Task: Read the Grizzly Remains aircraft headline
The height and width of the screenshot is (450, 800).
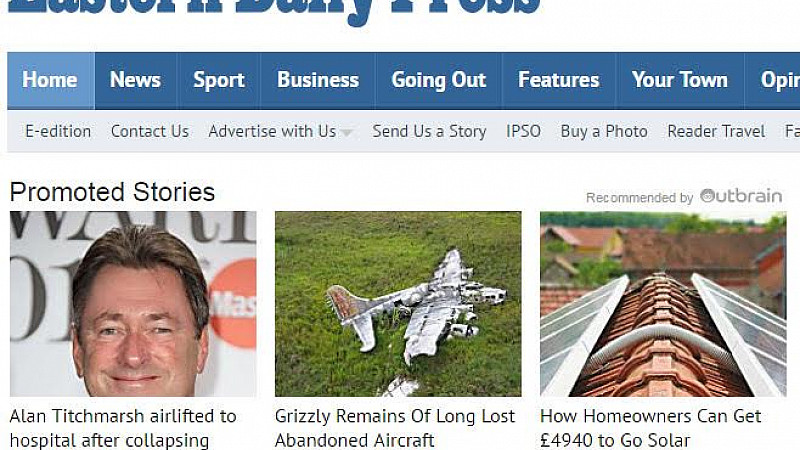Action: click(x=394, y=428)
